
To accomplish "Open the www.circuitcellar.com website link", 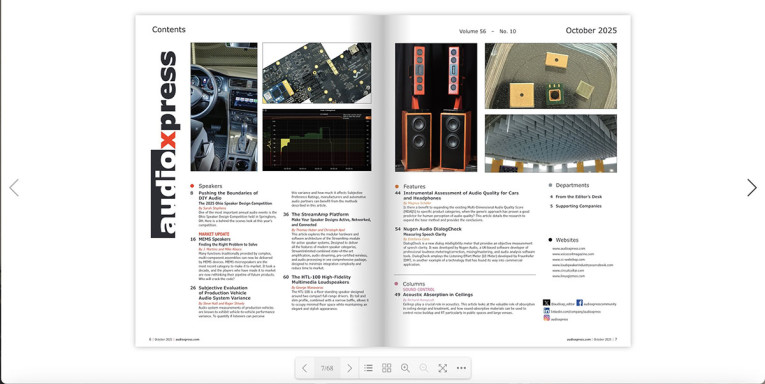I will (x=567, y=270).
